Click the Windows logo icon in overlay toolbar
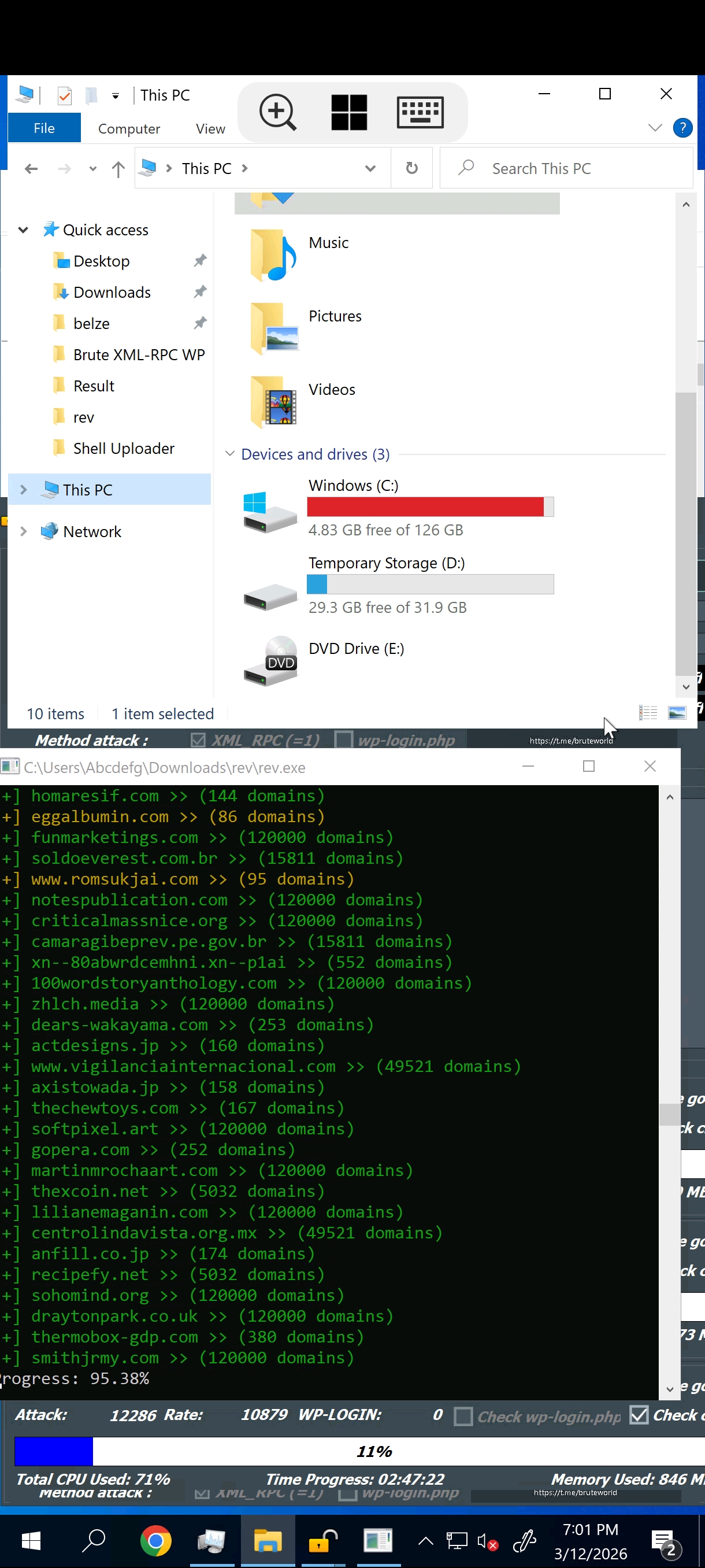Screen dimensions: 705x1568 (x=348, y=112)
